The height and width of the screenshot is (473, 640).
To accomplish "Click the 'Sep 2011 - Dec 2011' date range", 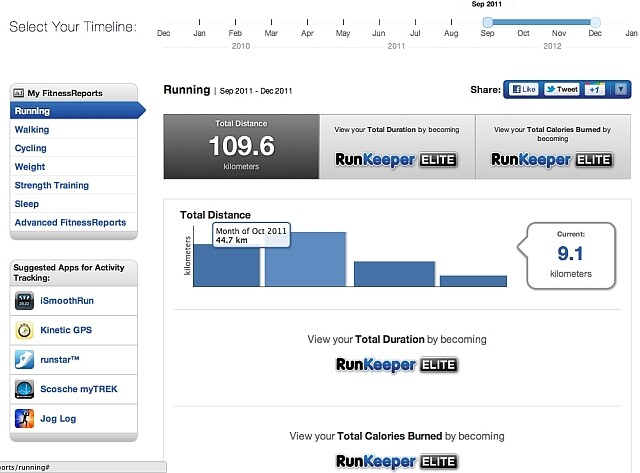I will tap(256, 91).
